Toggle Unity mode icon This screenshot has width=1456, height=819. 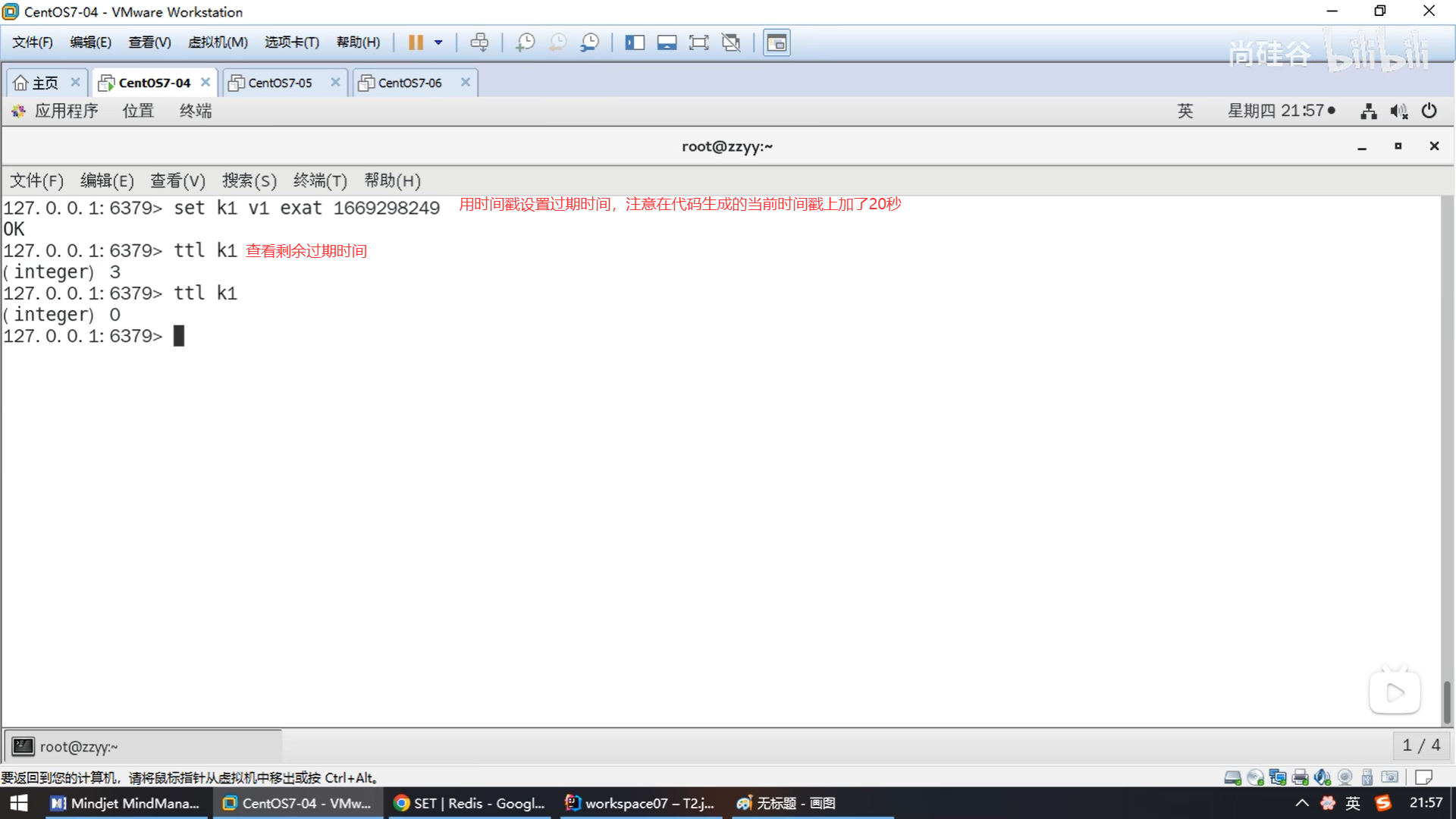click(731, 42)
